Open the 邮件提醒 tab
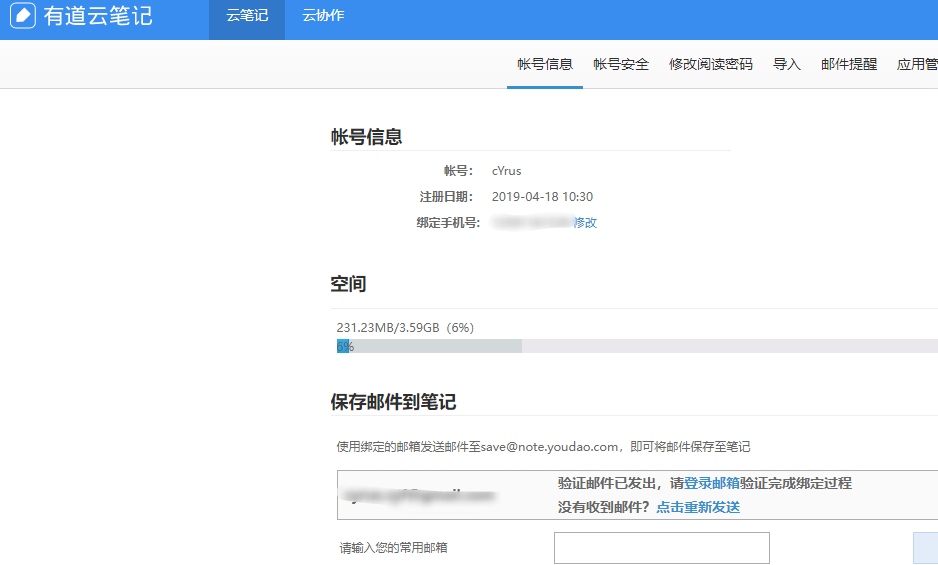This screenshot has width=938, height=565. [849, 64]
